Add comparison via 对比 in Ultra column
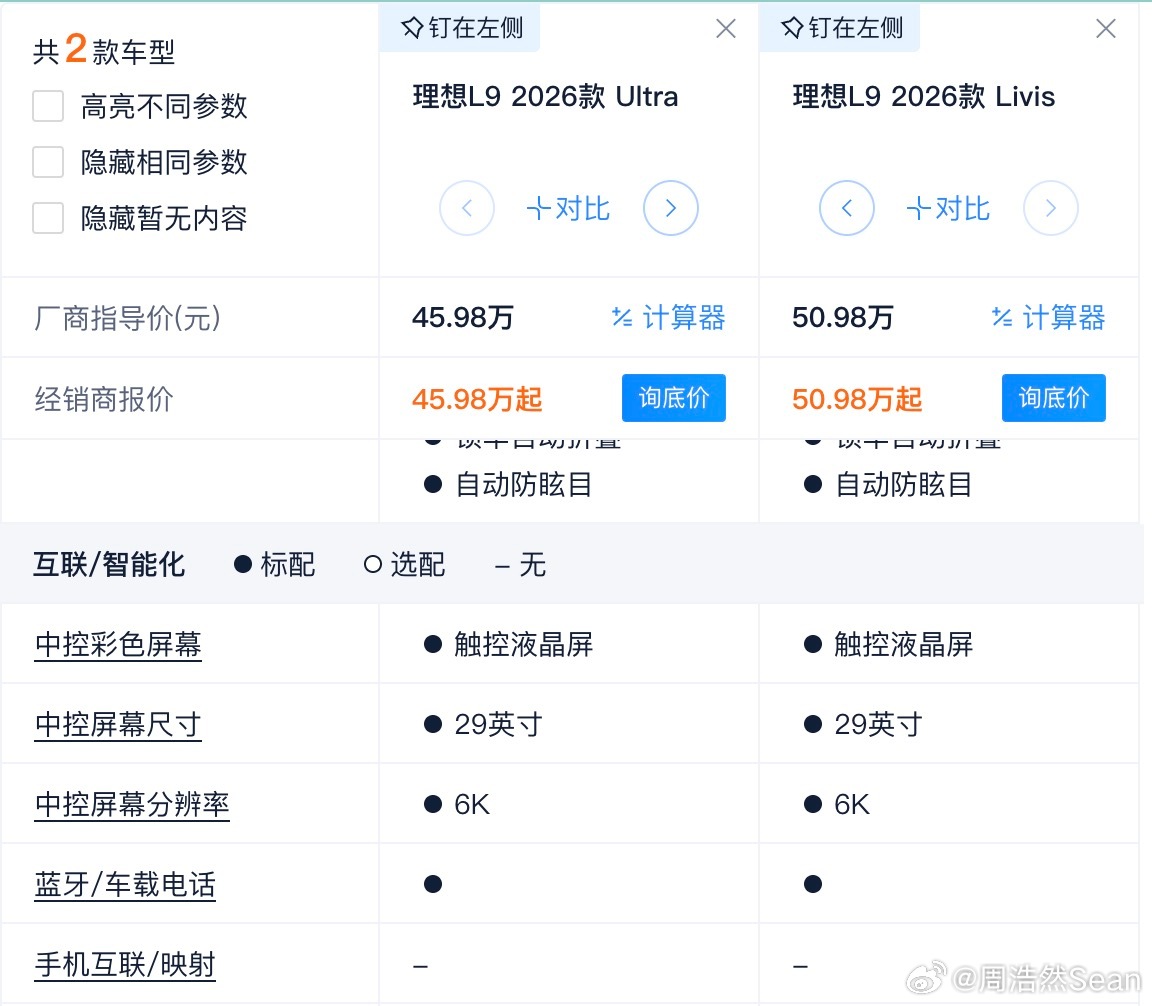The width and height of the screenshot is (1152, 1006). [568, 209]
